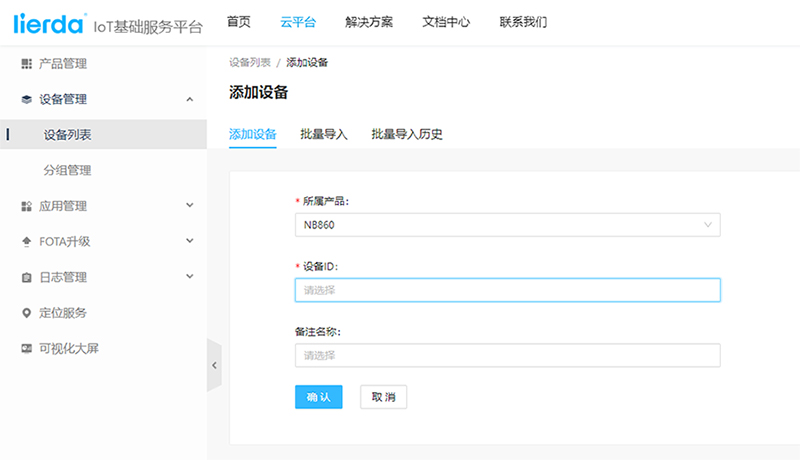The image size is (800, 460).
Task: Click the 应用管理 icon
Action: click(x=26, y=206)
